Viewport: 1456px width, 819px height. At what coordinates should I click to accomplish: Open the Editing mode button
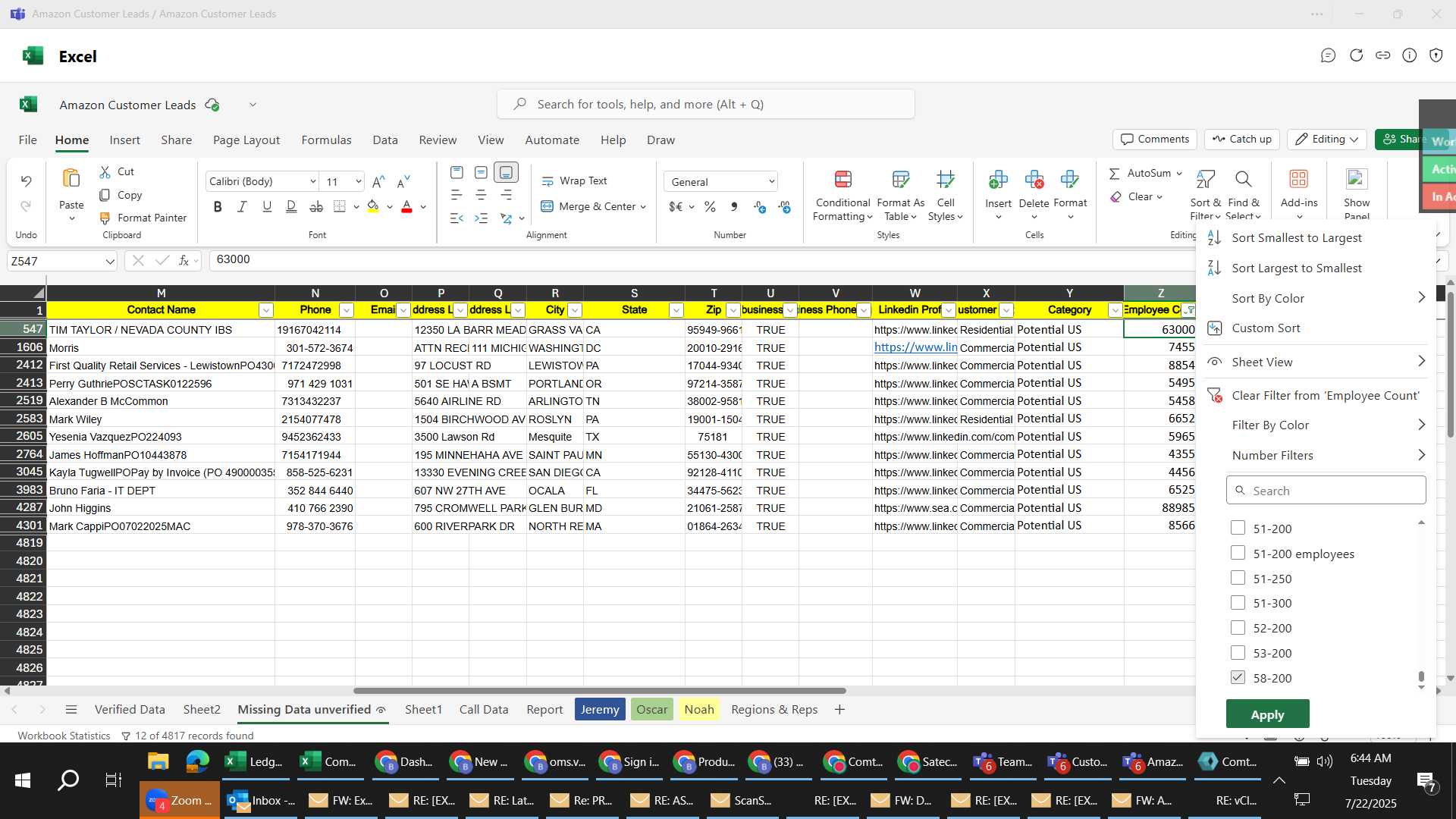1326,139
